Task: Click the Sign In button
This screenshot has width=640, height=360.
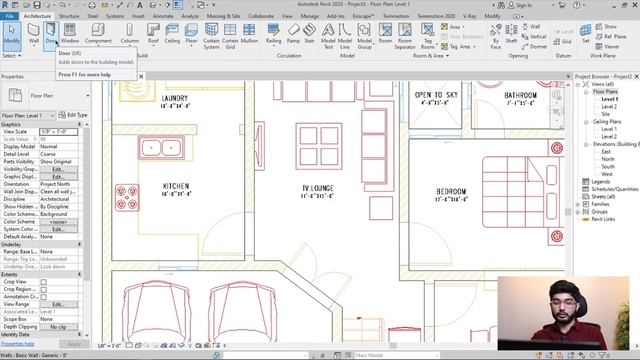Action: point(520,5)
